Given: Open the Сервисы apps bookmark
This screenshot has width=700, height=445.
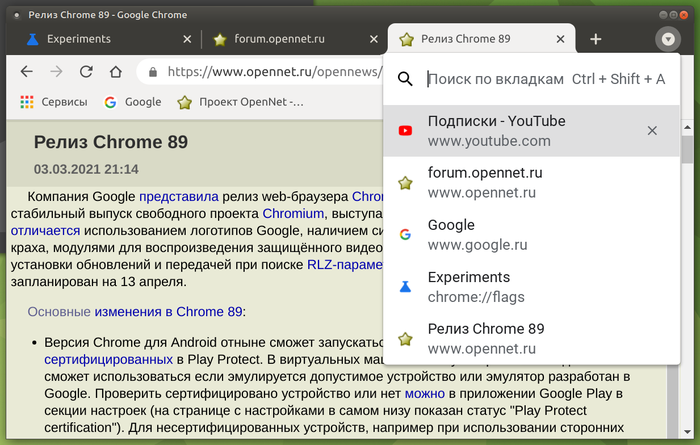Looking at the screenshot, I should (x=54, y=102).
